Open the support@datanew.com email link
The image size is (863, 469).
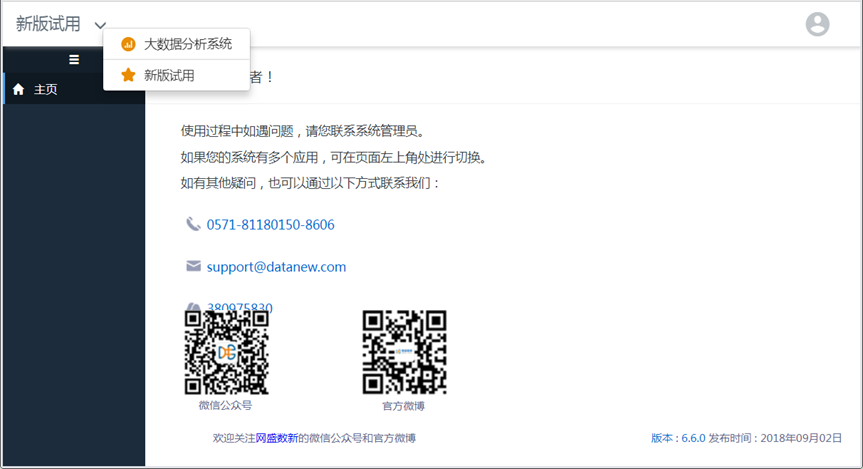coord(276,267)
